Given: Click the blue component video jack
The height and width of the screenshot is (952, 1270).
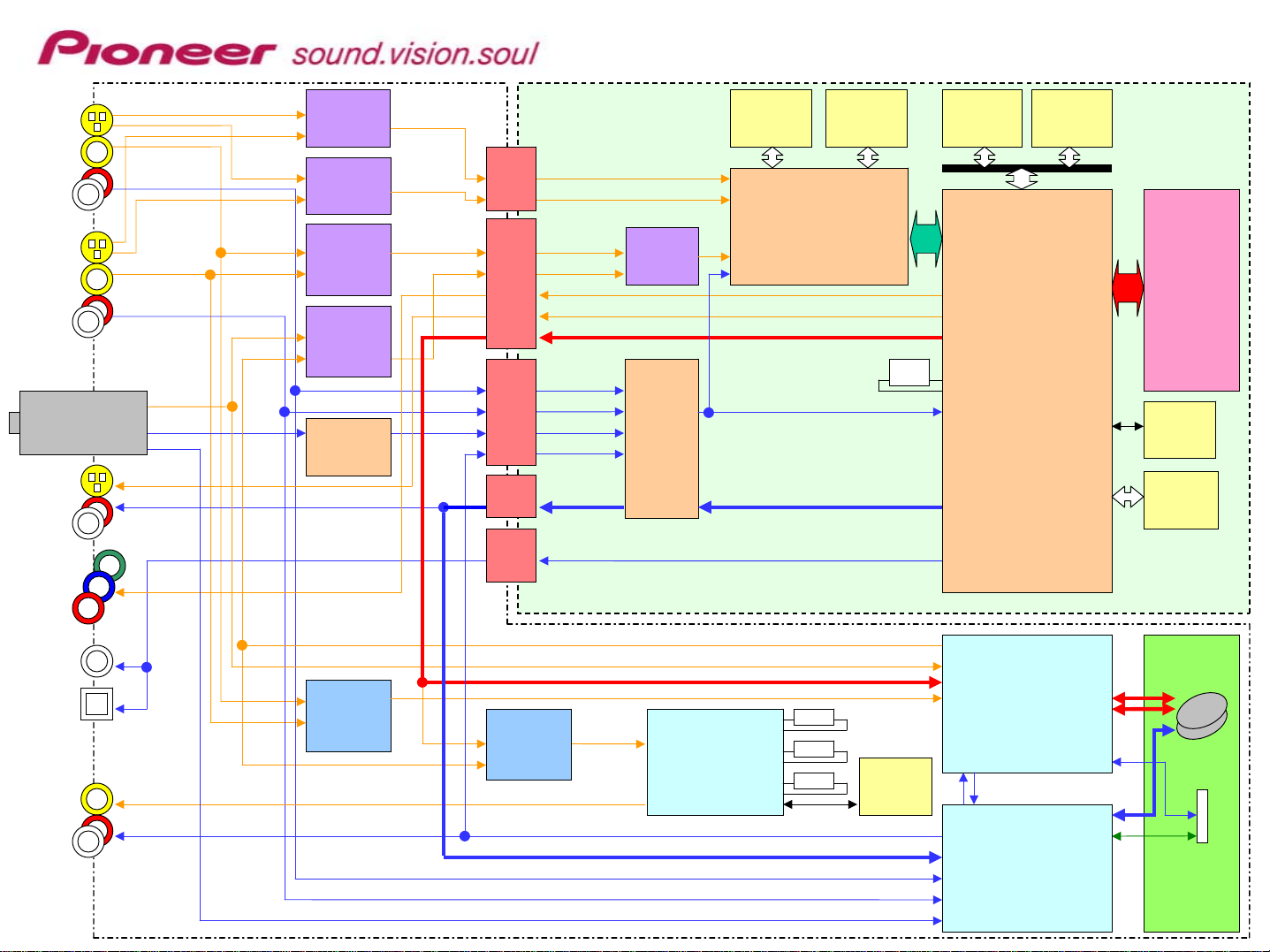Looking at the screenshot, I should [99, 587].
